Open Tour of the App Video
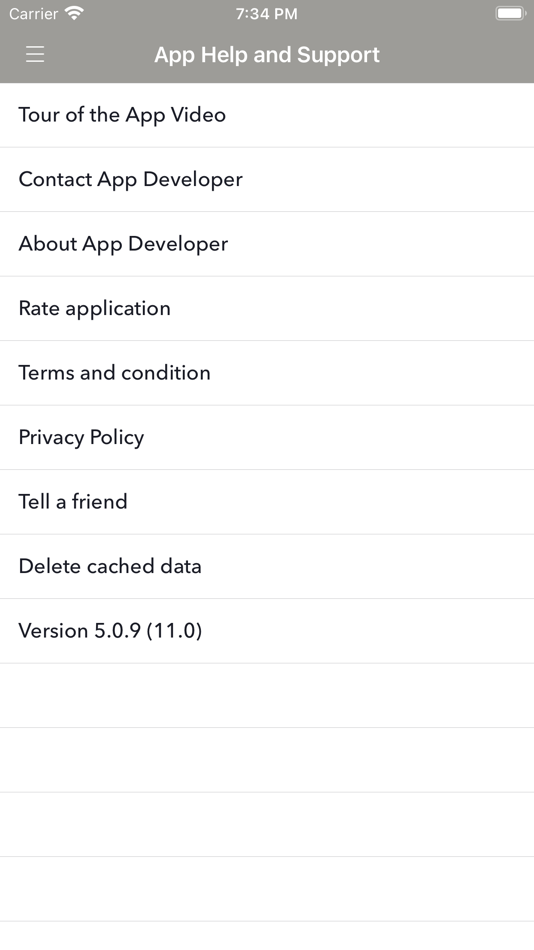Viewport: 534px width, 950px height. click(x=267, y=115)
